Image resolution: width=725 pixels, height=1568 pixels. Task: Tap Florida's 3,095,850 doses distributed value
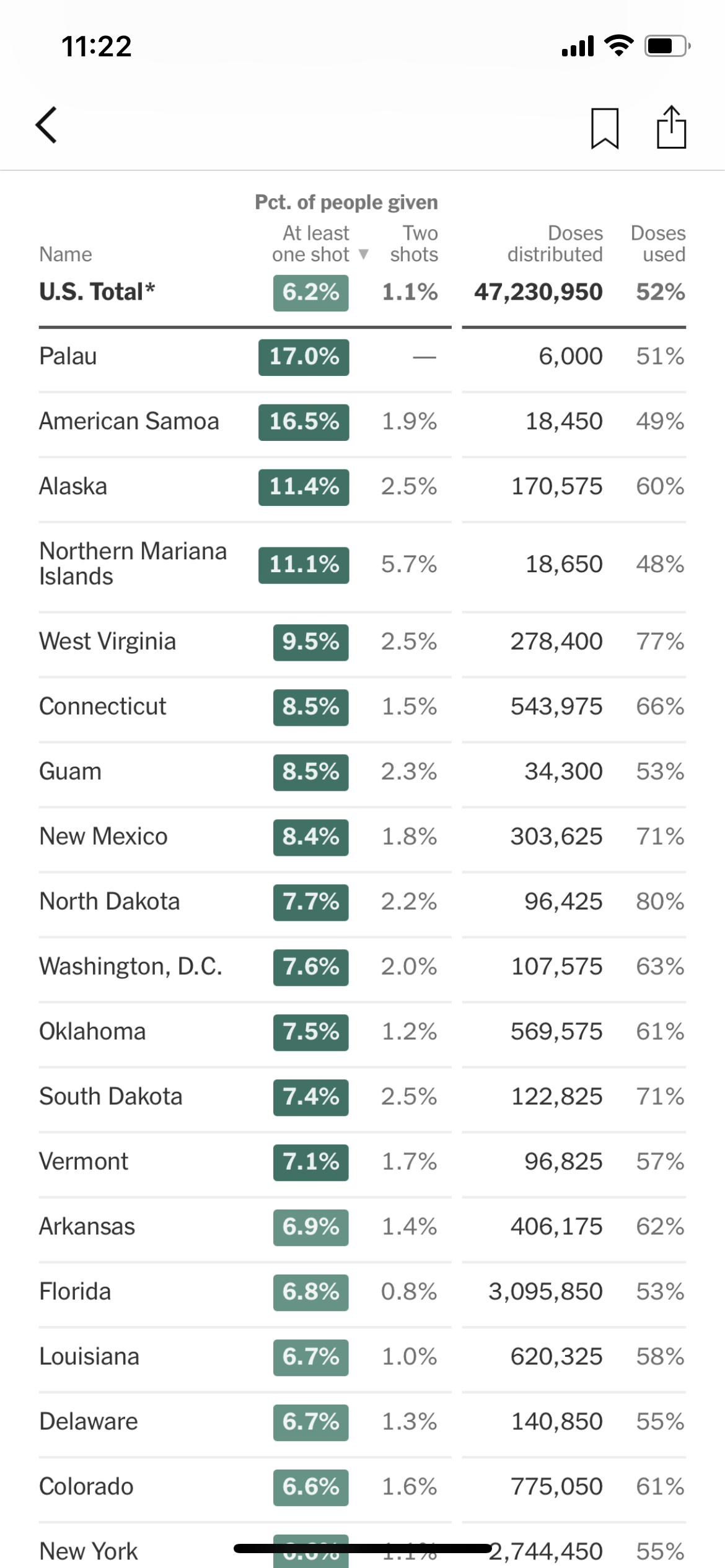coord(545,1291)
